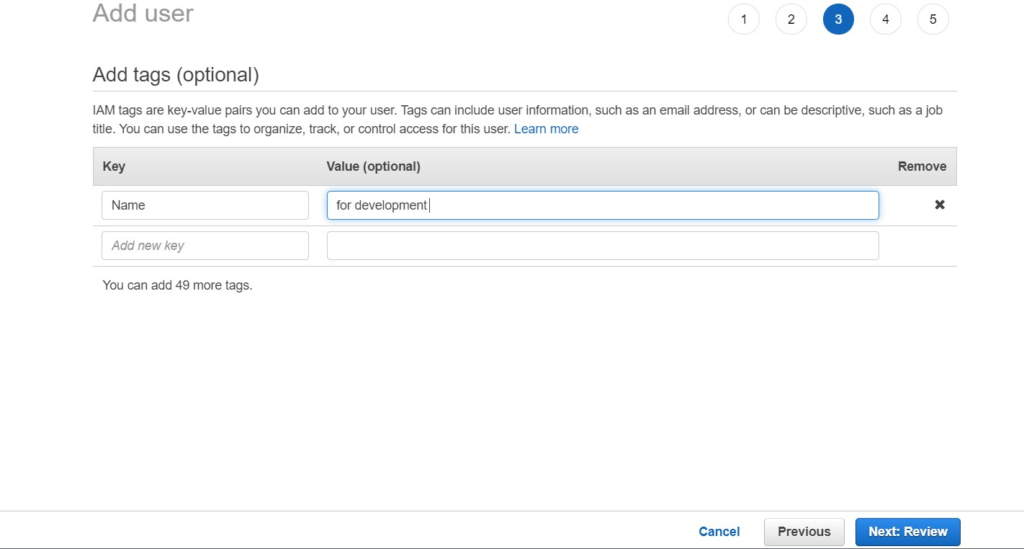
Task: Go to wizard step 1 circle
Action: click(x=744, y=20)
